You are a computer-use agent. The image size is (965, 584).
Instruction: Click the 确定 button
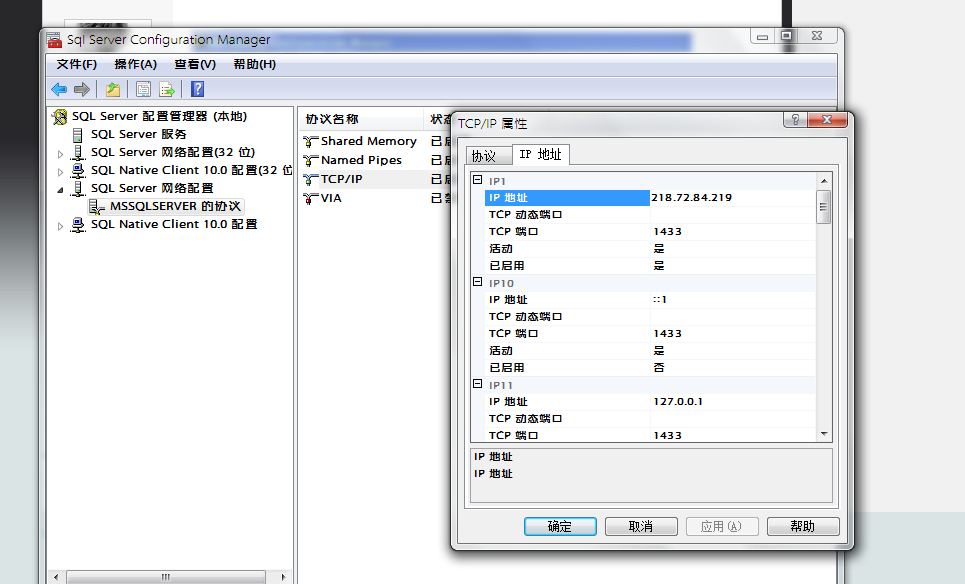coord(560,527)
